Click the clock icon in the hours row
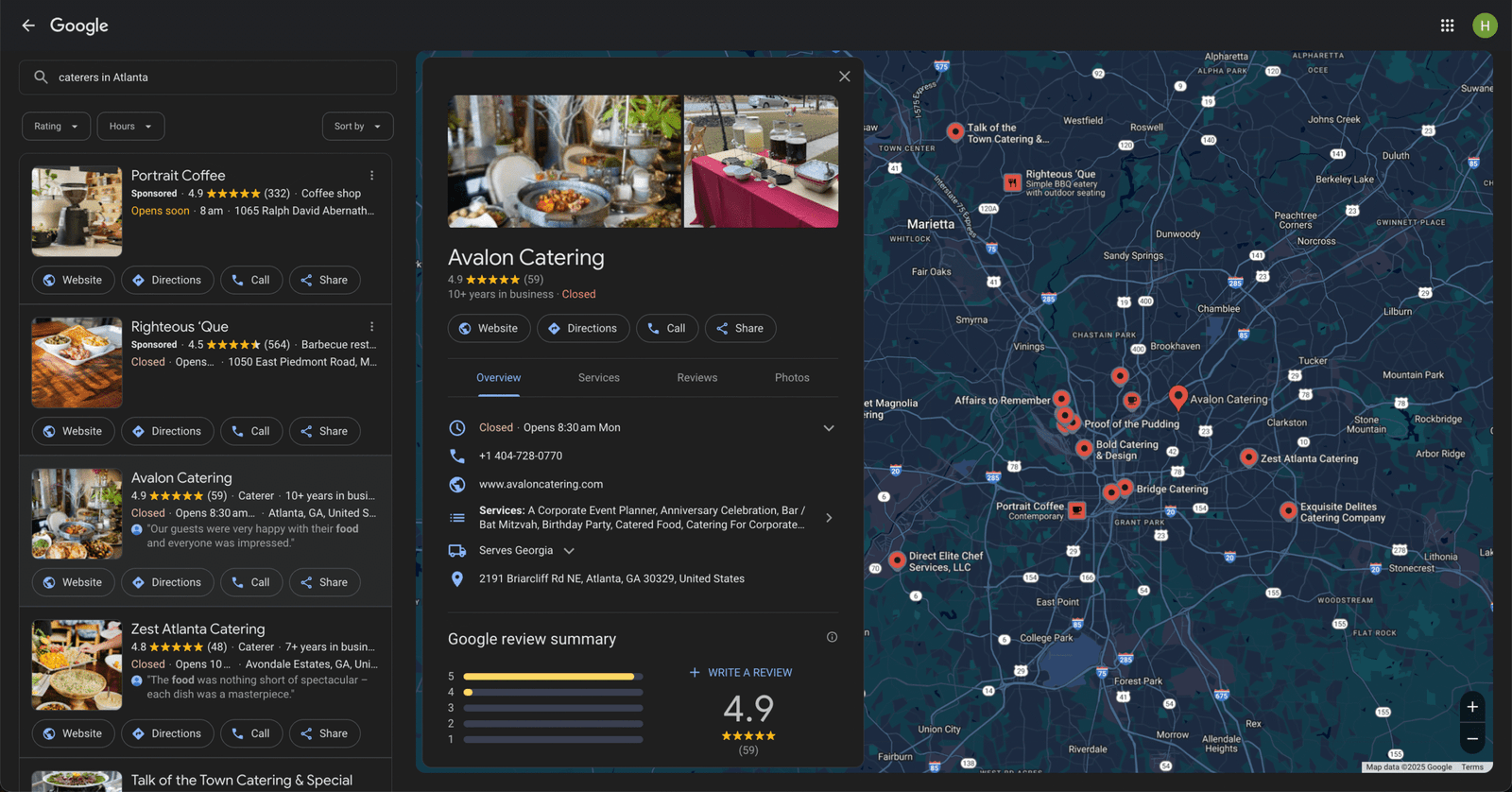 click(457, 427)
